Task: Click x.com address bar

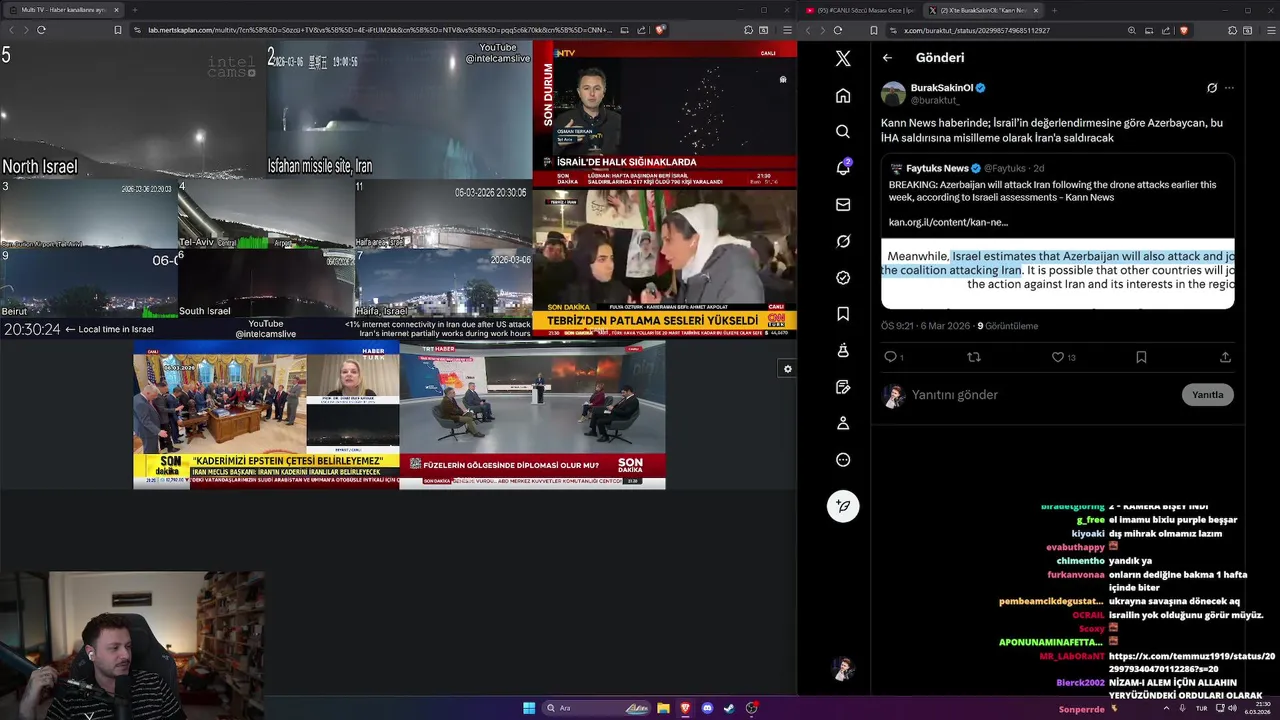Action: point(1010,30)
